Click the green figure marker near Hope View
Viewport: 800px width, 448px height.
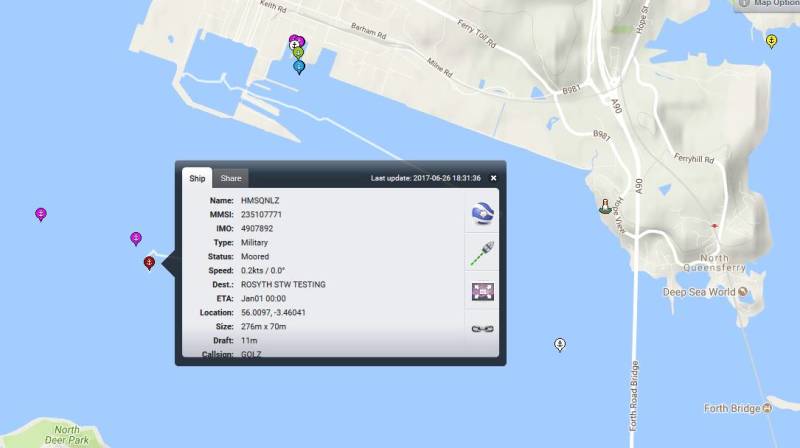point(605,206)
